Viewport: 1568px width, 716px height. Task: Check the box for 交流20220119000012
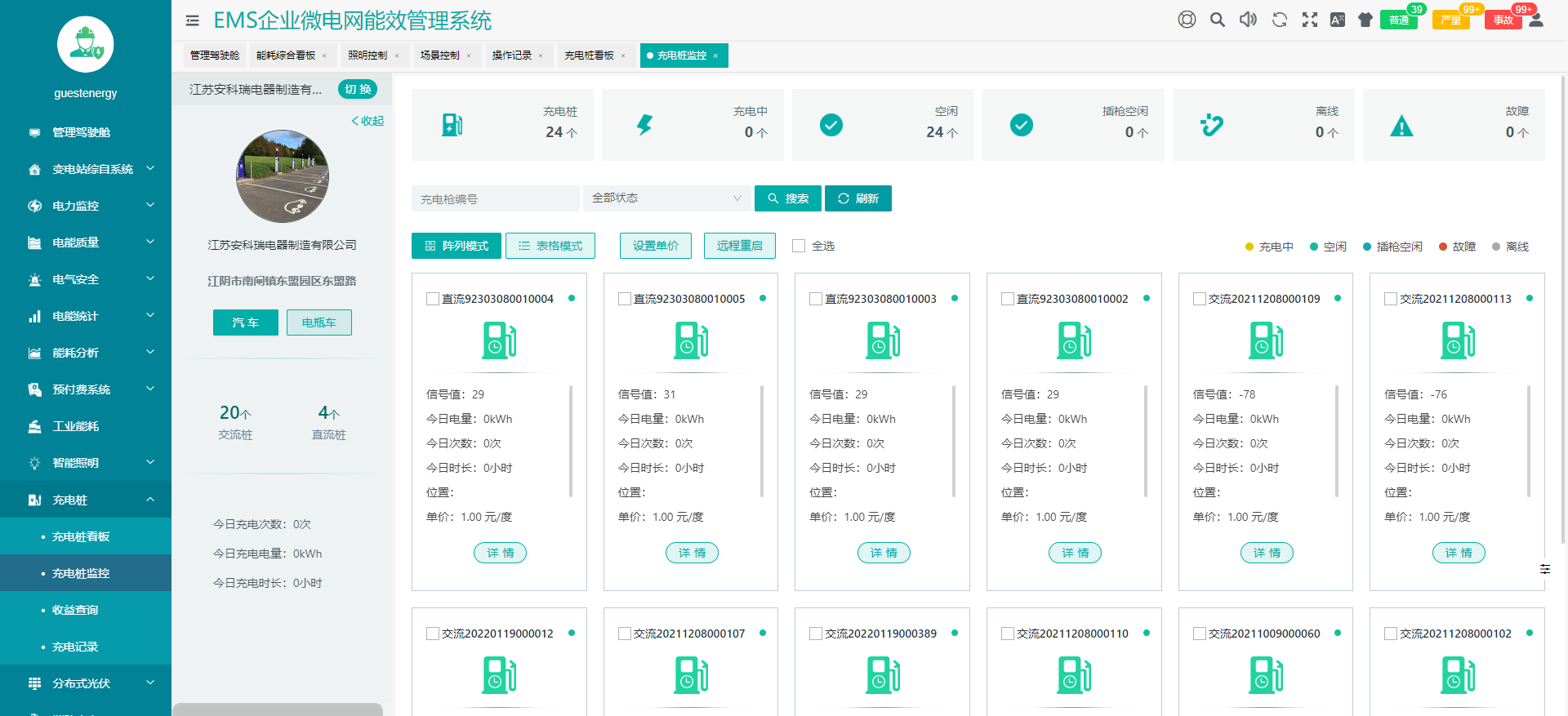pyautogui.click(x=433, y=634)
